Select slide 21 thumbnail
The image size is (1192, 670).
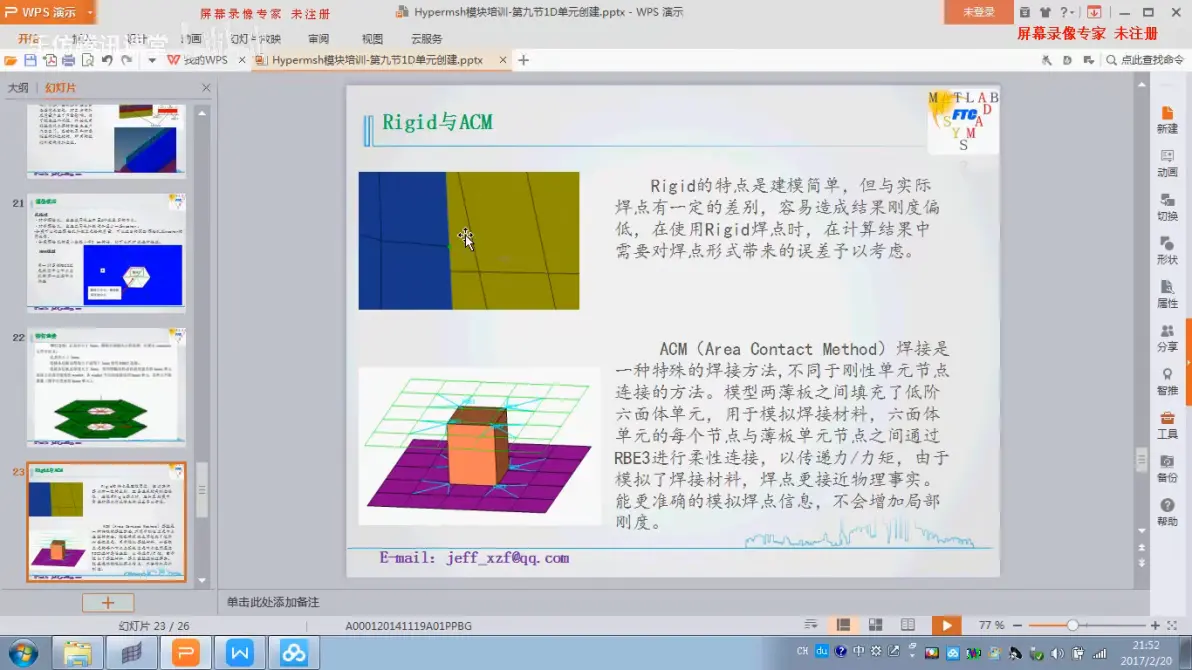[x=106, y=252]
